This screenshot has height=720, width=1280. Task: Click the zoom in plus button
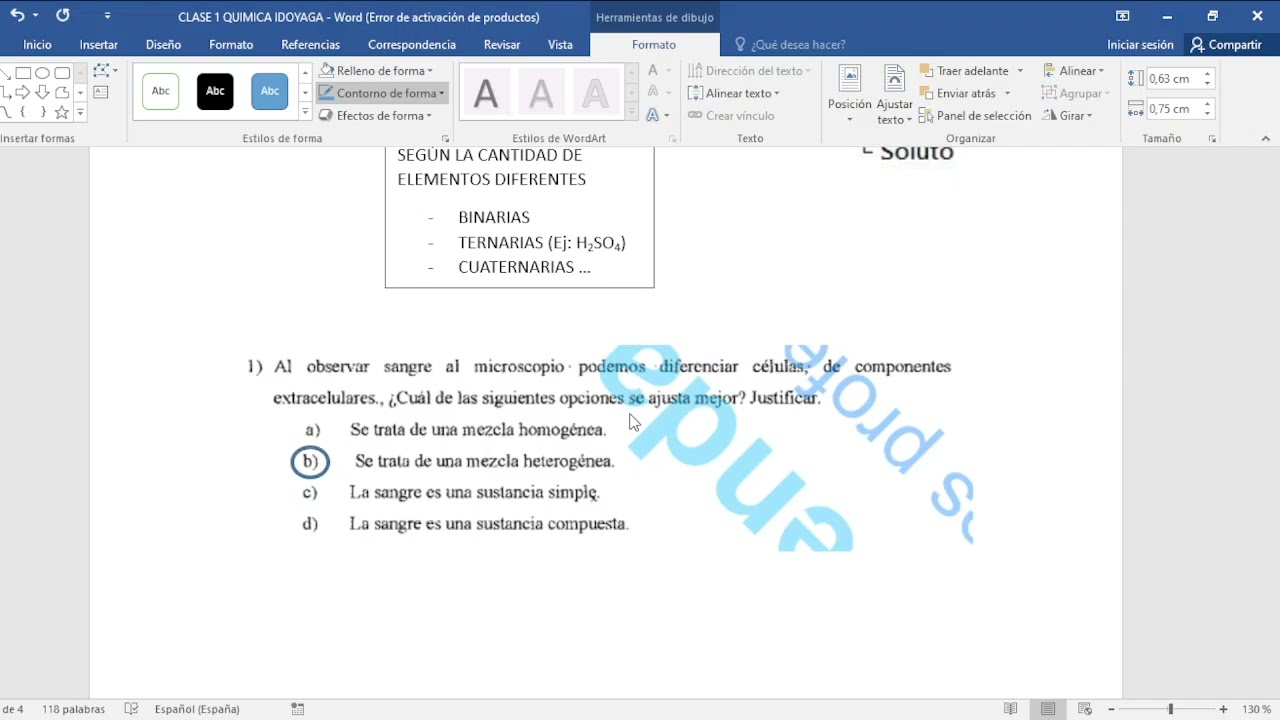click(x=1223, y=709)
